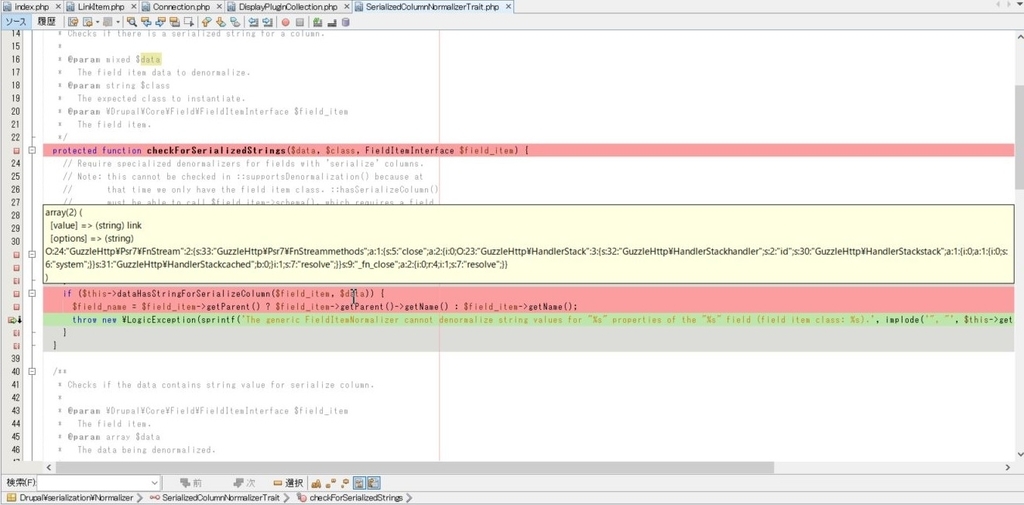The image size is (1024, 505).
Task: Click the SerializedColumnNormalizerTrait breadcrumb
Action: (220, 498)
